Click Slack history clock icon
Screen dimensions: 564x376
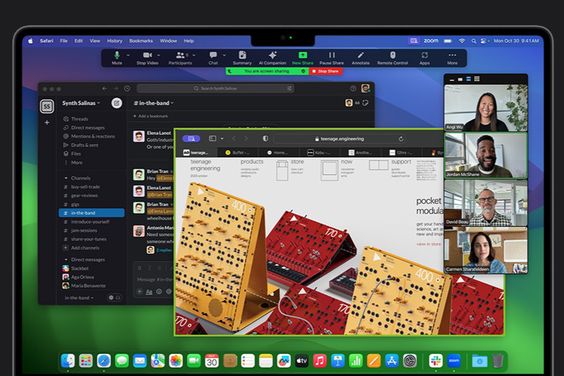point(127,89)
